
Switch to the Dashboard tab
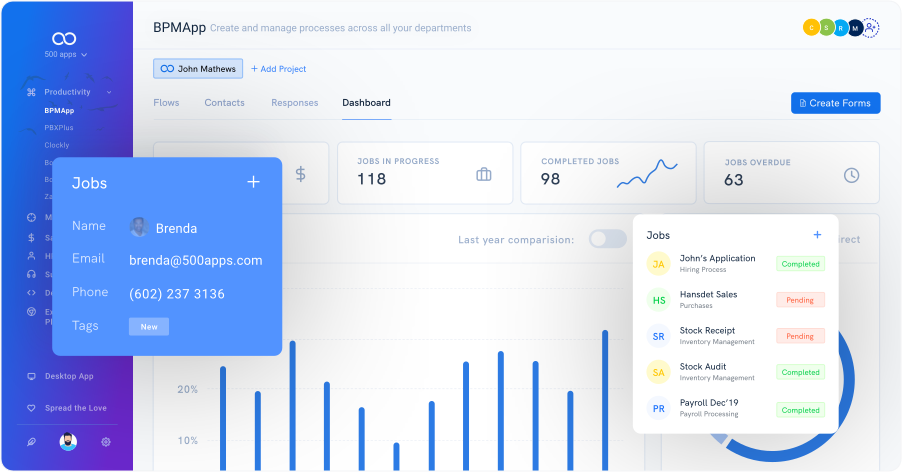coord(366,102)
